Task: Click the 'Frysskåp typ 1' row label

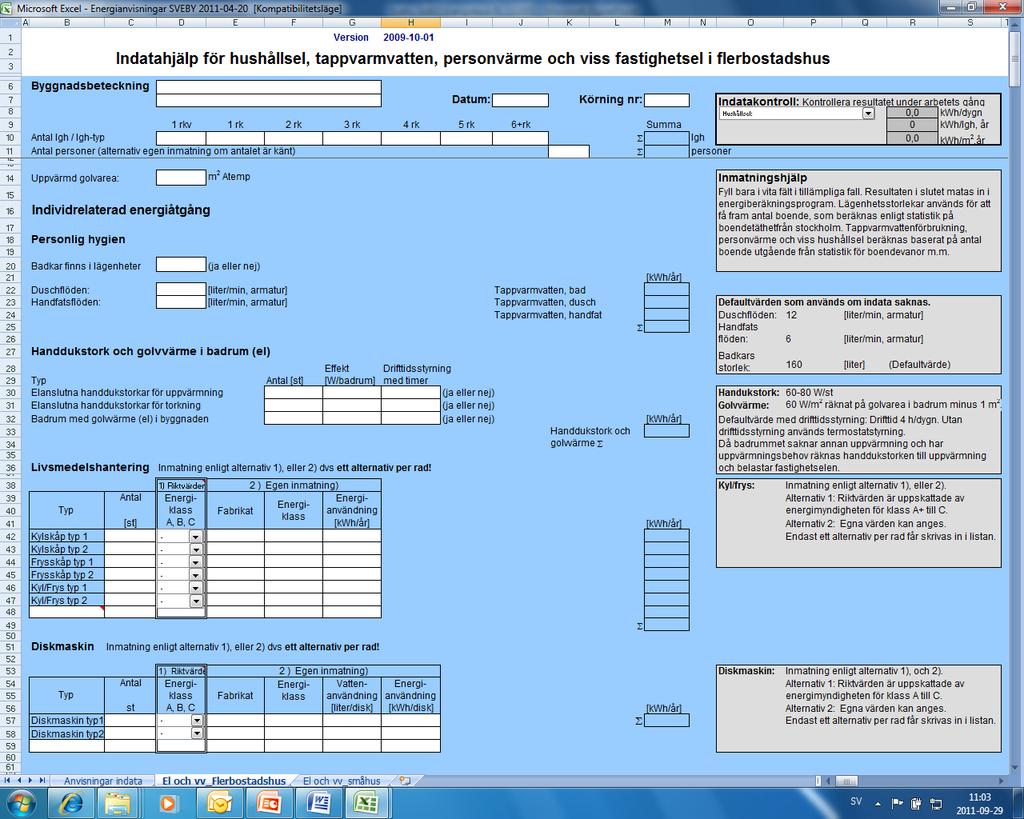Action: click(62, 562)
